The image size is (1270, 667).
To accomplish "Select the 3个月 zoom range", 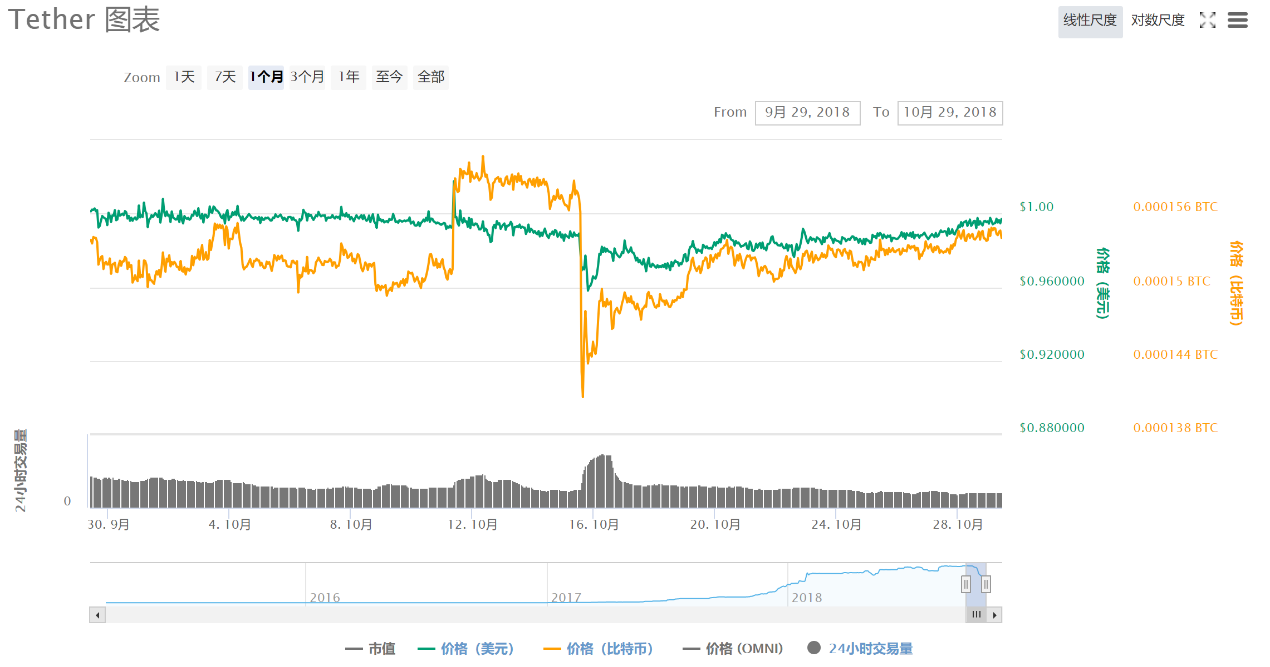I will [308, 77].
